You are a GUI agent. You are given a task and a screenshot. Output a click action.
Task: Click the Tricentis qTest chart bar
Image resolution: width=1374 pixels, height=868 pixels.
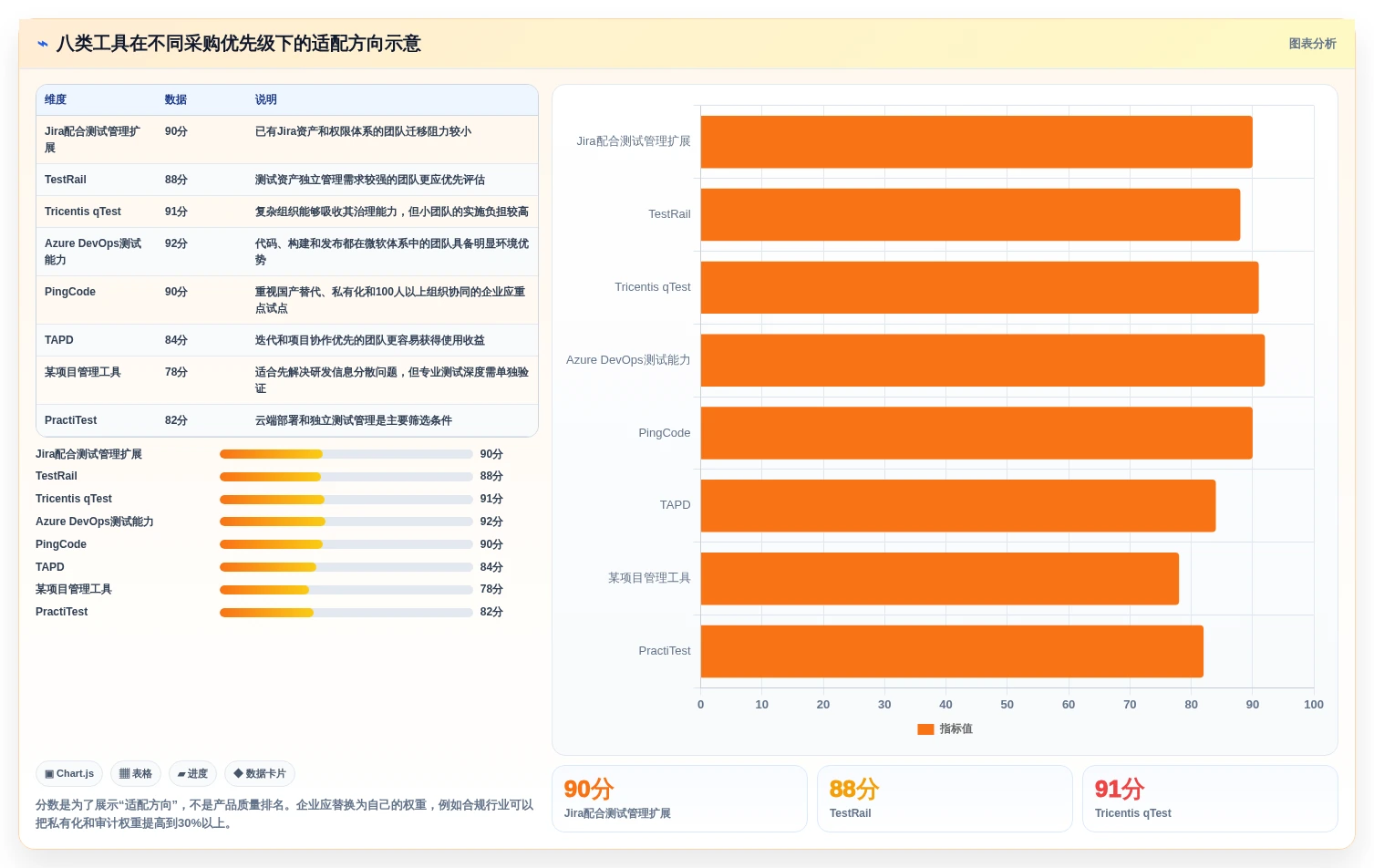[979, 288]
